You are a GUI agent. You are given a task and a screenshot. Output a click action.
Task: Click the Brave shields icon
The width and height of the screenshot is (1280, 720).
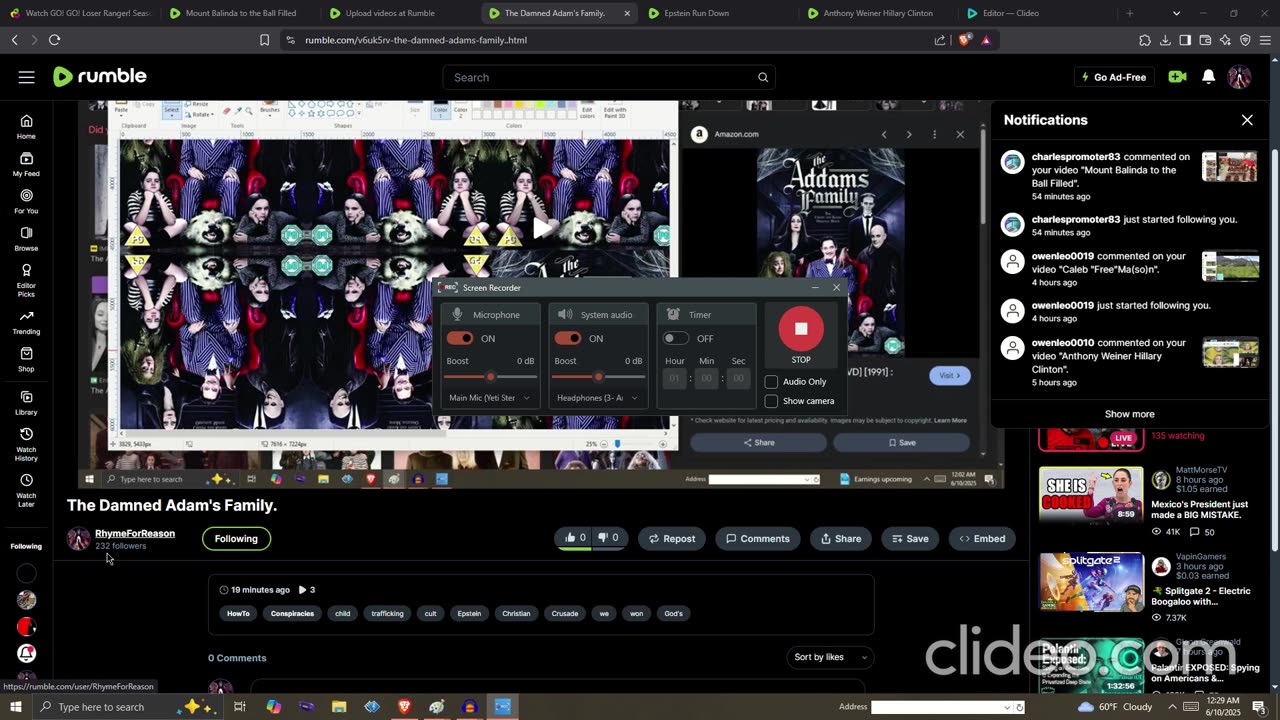(x=964, y=40)
